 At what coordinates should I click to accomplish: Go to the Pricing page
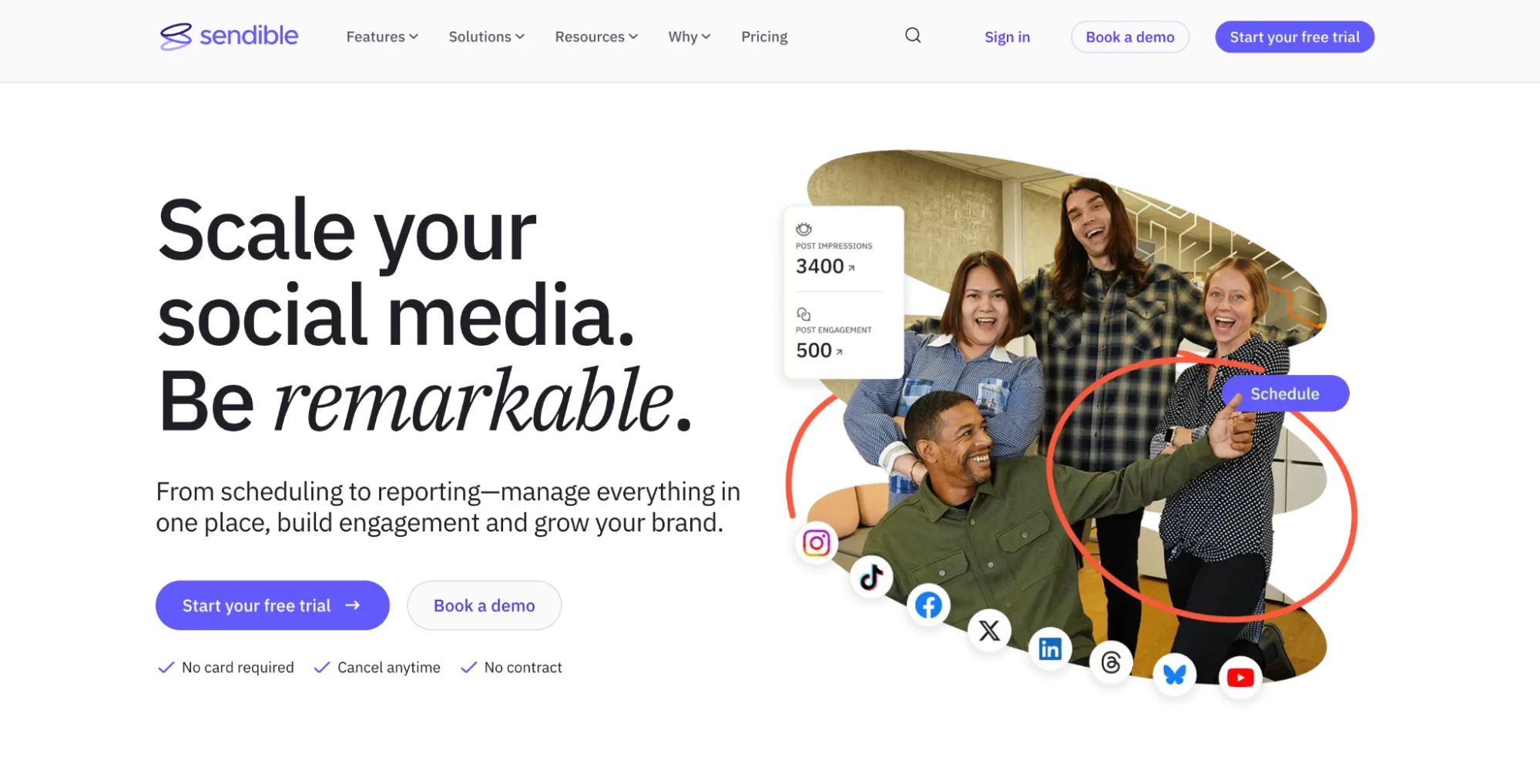[x=764, y=37]
